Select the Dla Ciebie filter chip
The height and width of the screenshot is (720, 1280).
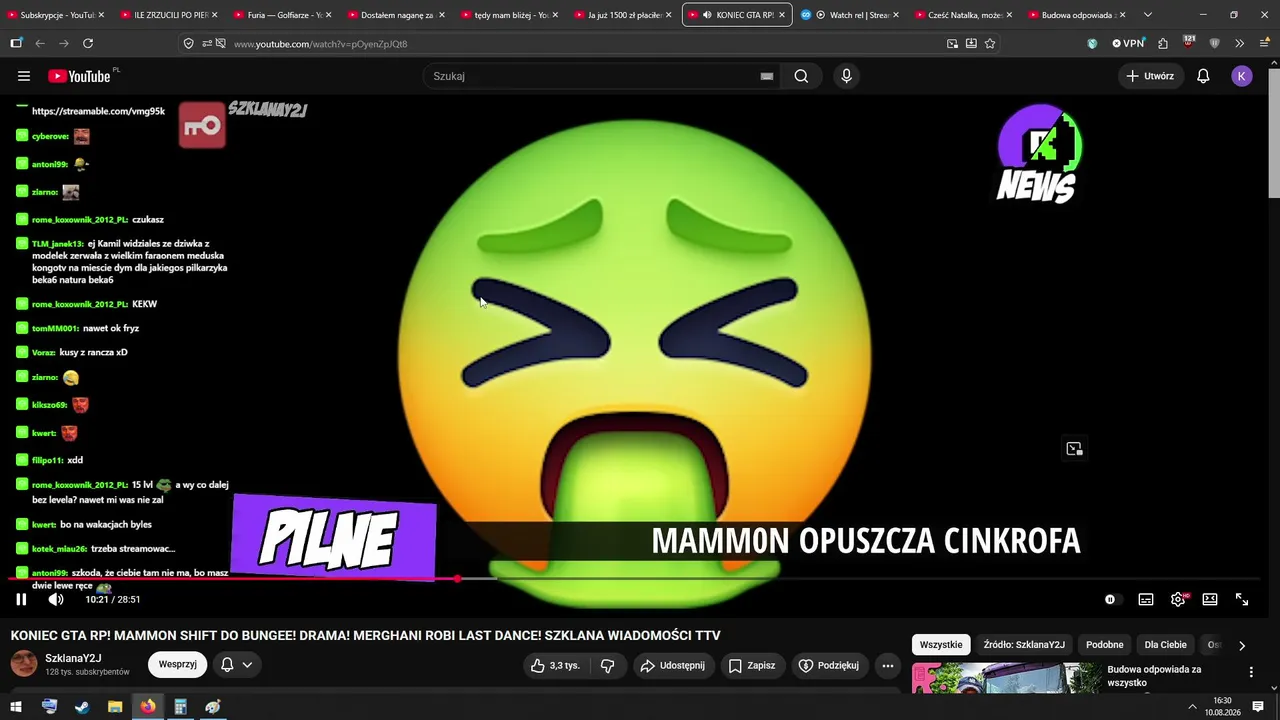pos(1166,645)
